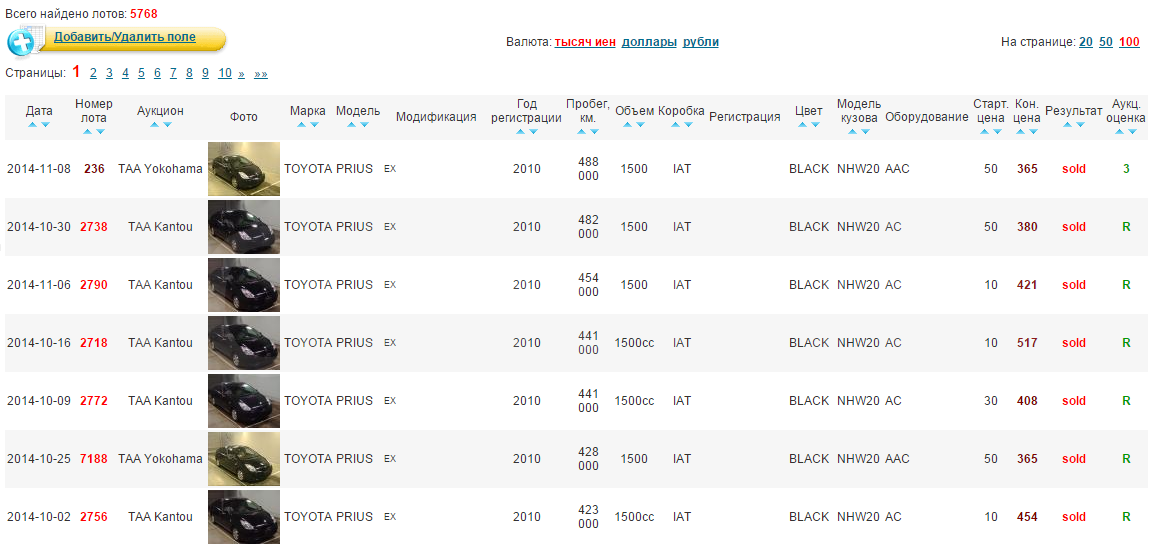Sort Аукцион column ascending arrow
The width and height of the screenshot is (1151, 545).
tap(154, 125)
